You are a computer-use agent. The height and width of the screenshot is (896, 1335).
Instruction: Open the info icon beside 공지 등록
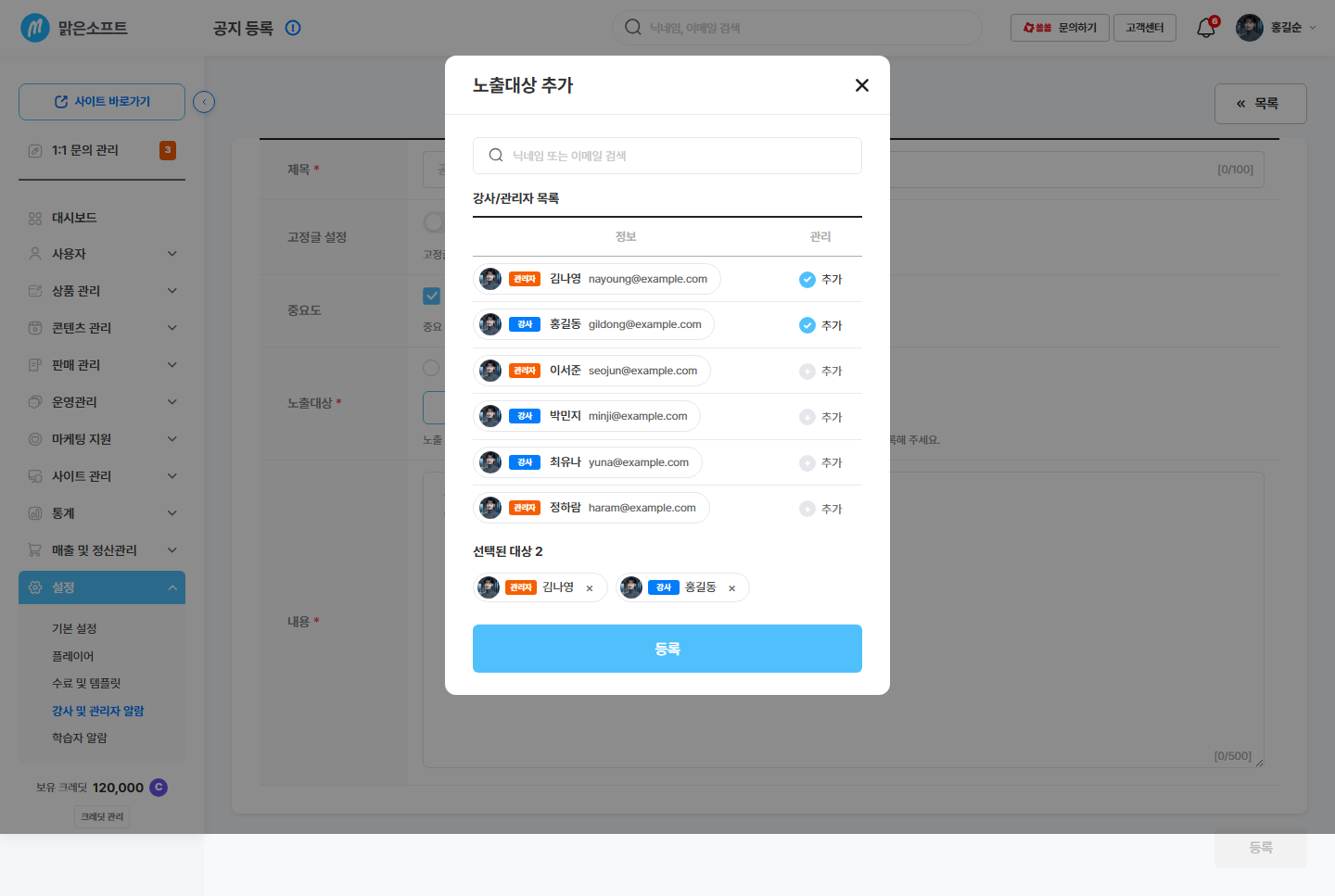(x=293, y=28)
